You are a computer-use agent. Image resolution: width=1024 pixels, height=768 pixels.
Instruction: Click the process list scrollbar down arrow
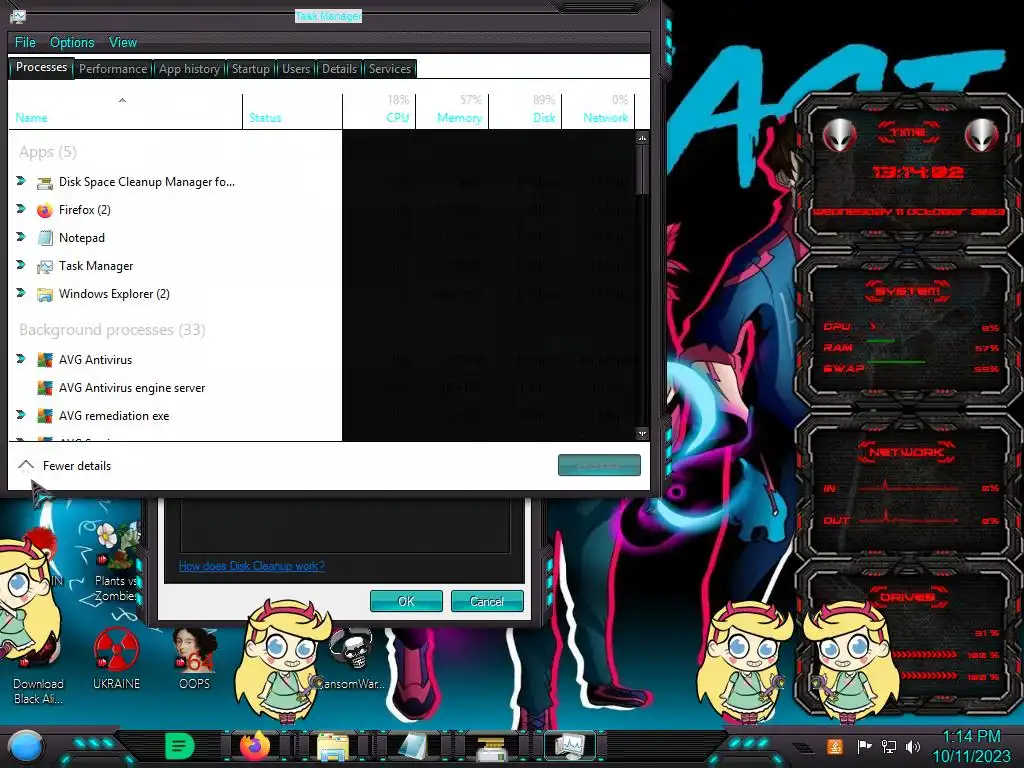[643, 434]
